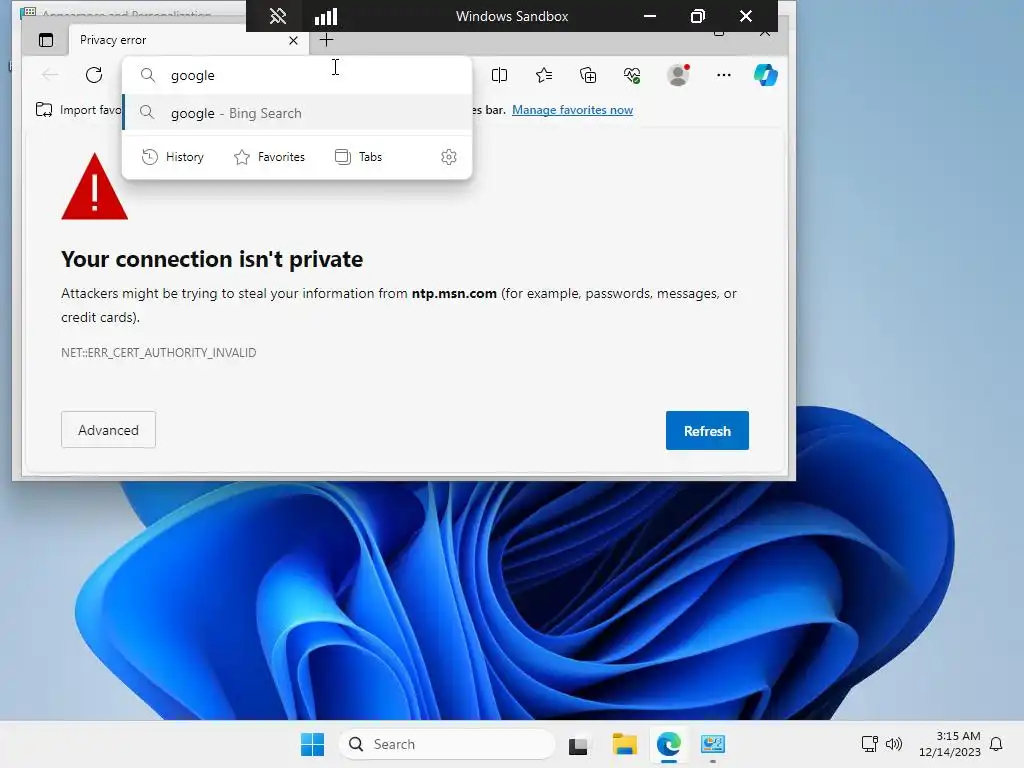Filter suggestions by History
Screen dimensions: 1024x768
click(x=173, y=157)
